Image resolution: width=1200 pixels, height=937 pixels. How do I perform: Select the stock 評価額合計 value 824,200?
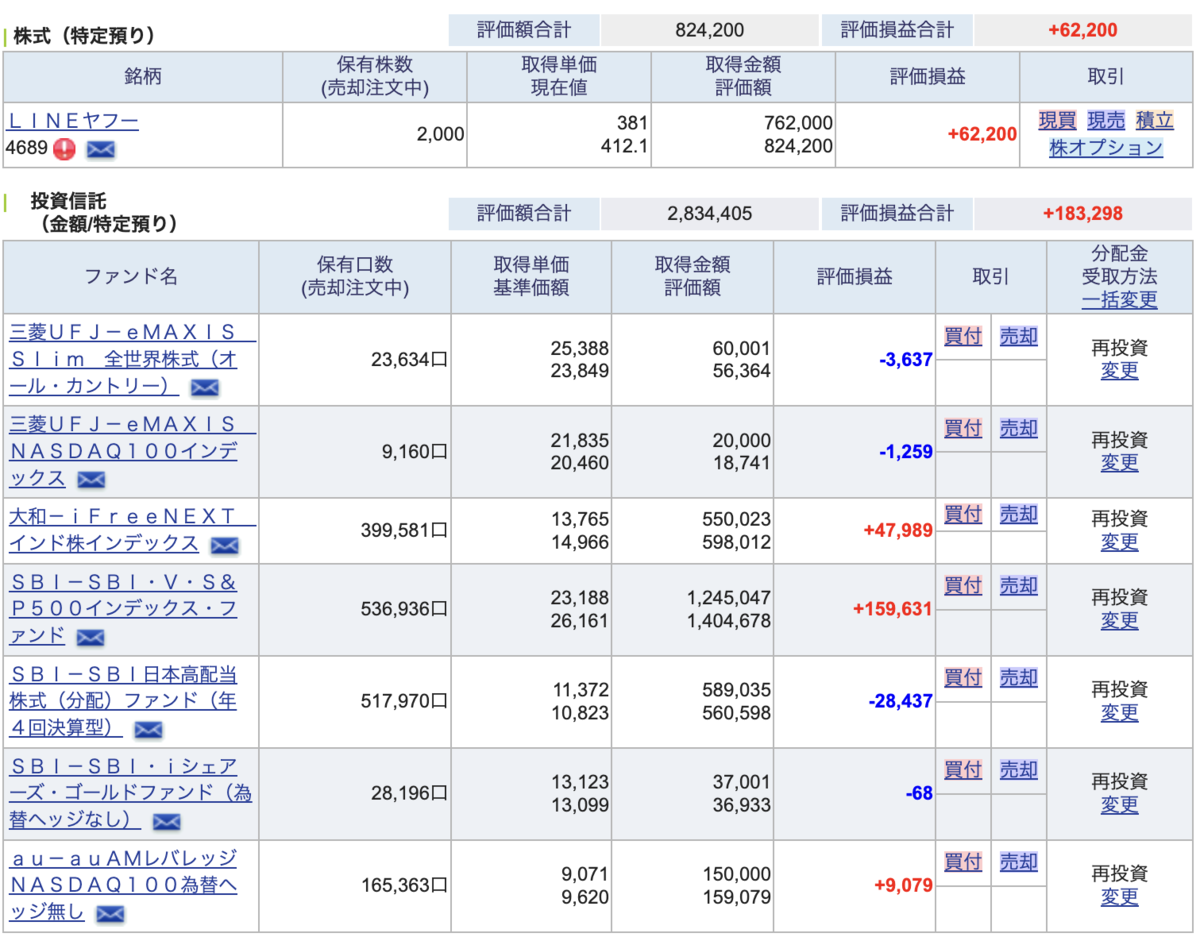[x=710, y=30]
